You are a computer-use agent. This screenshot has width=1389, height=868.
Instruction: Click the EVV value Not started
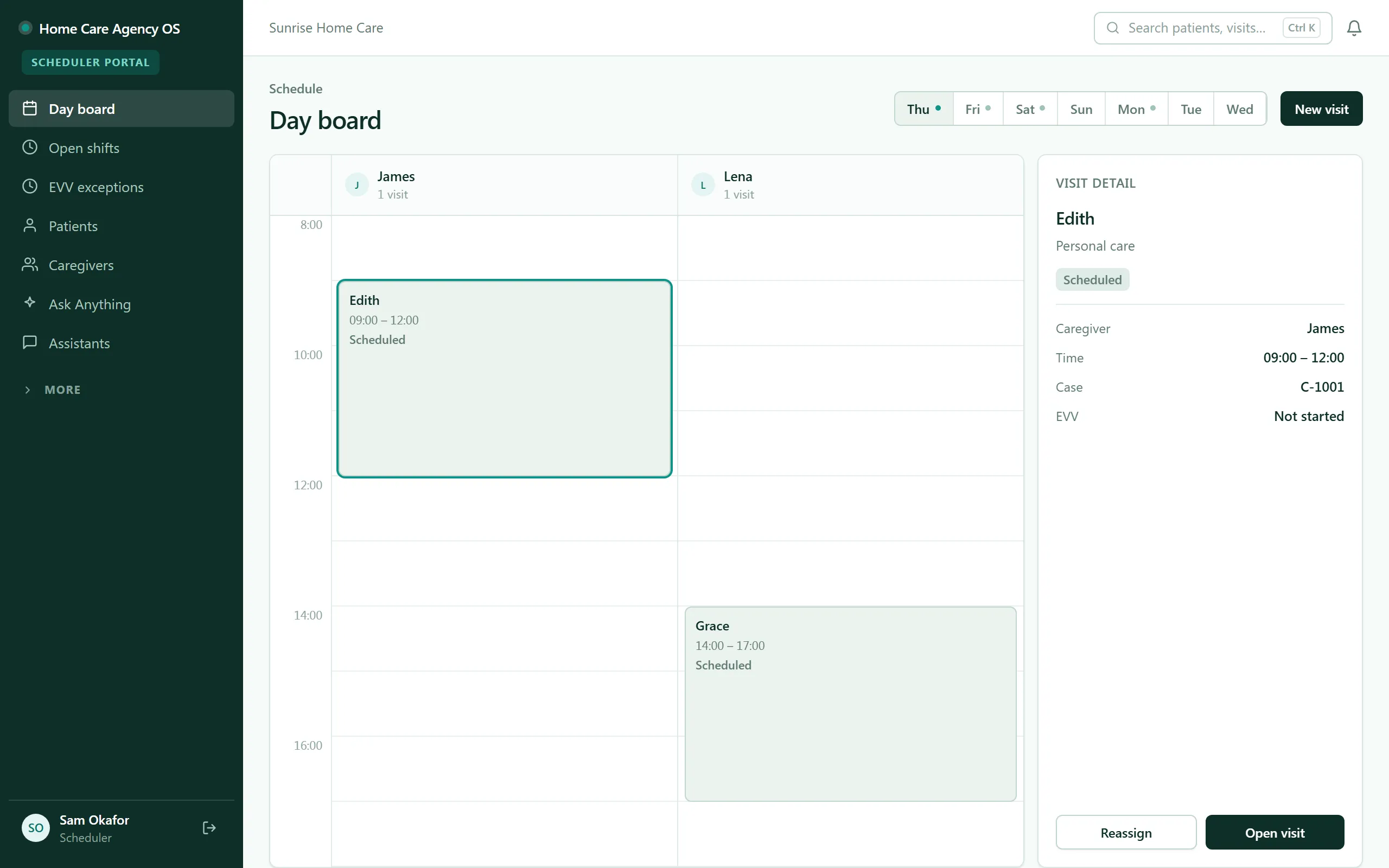pyautogui.click(x=1309, y=416)
